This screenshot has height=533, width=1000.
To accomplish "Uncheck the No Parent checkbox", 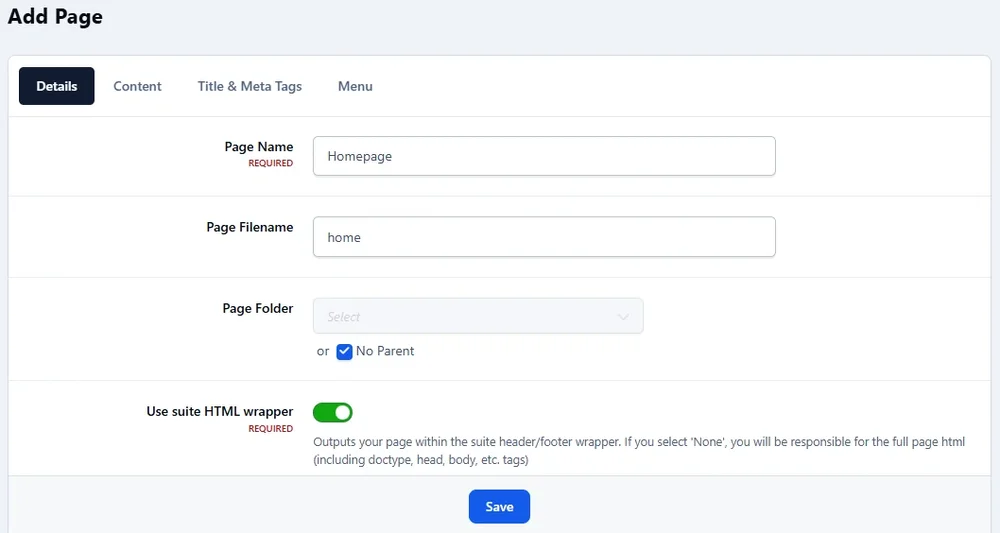I will [344, 351].
